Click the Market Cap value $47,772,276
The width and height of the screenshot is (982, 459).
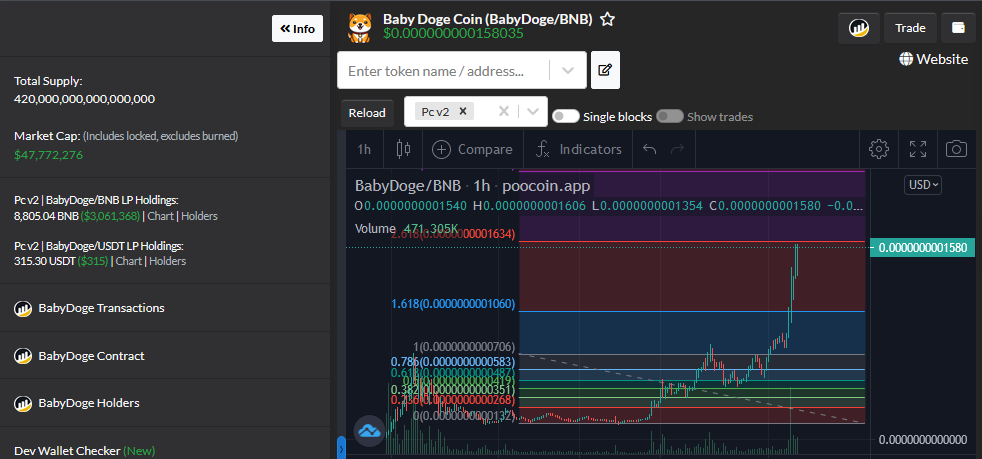click(48, 155)
